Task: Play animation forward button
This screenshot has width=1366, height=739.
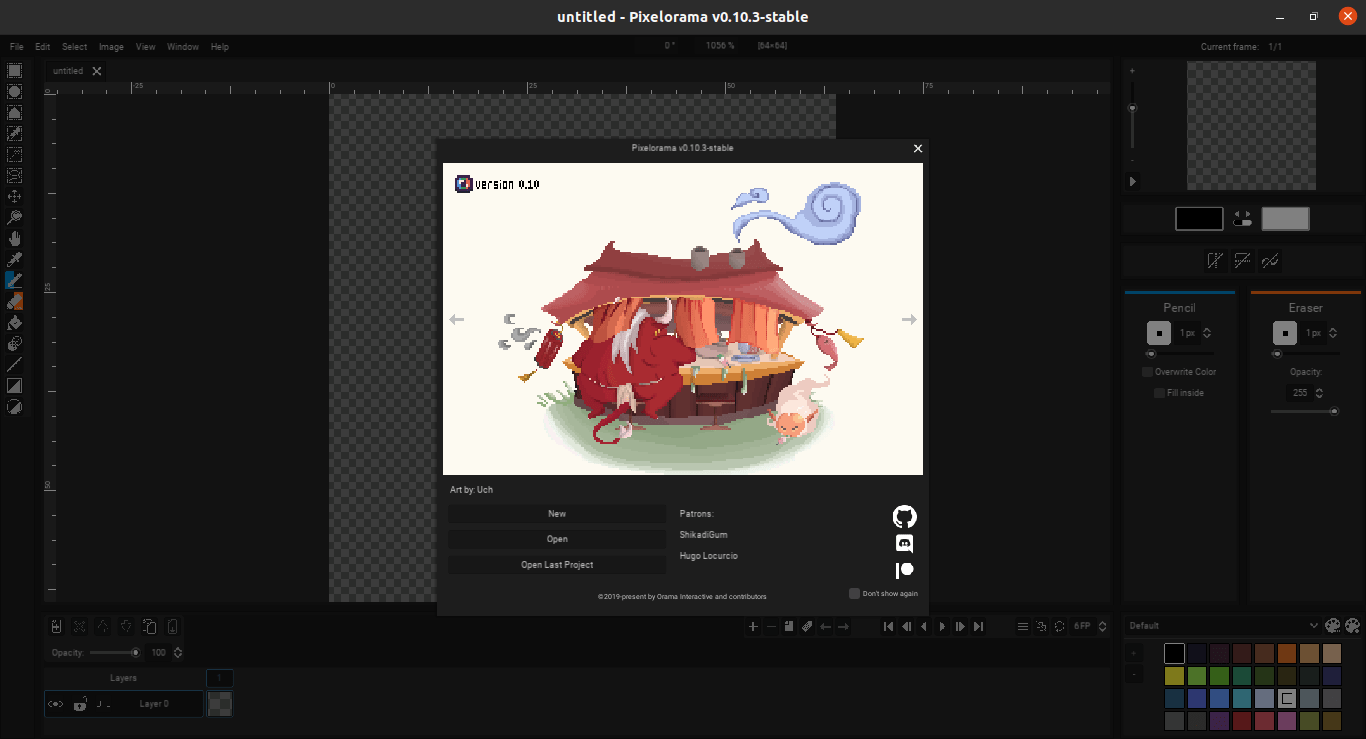Action: [942, 627]
